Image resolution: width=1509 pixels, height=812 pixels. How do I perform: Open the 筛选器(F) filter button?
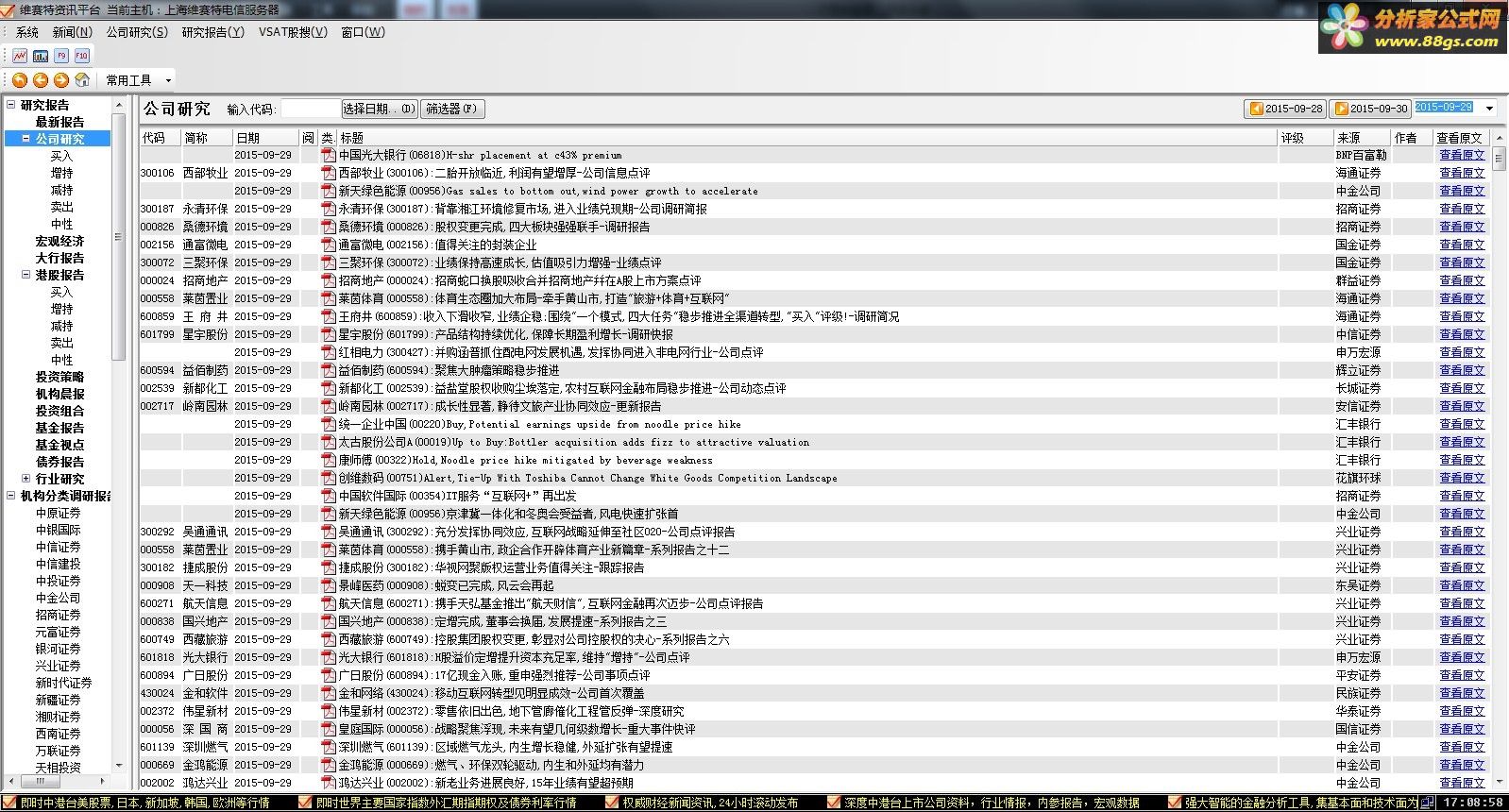click(x=452, y=109)
